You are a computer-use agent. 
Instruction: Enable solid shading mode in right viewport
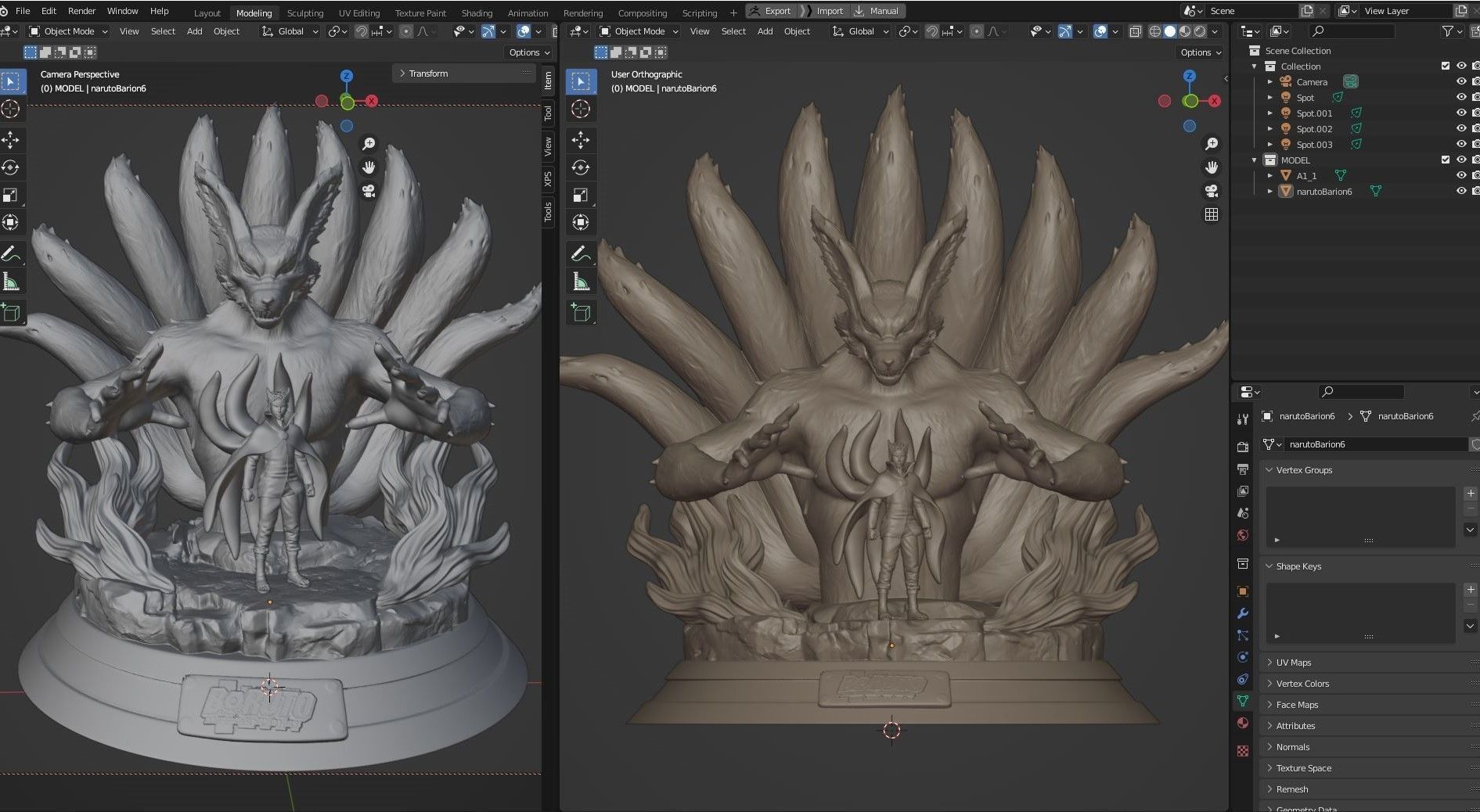pos(1170,31)
